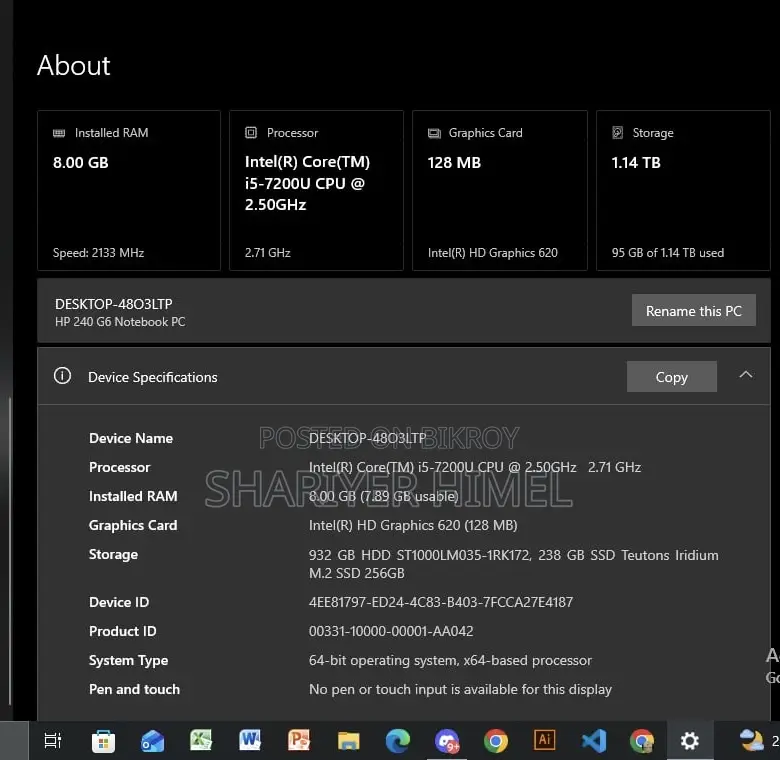This screenshot has height=760, width=780.
Task: Click the Pen and touch row label
Action: 134,689
